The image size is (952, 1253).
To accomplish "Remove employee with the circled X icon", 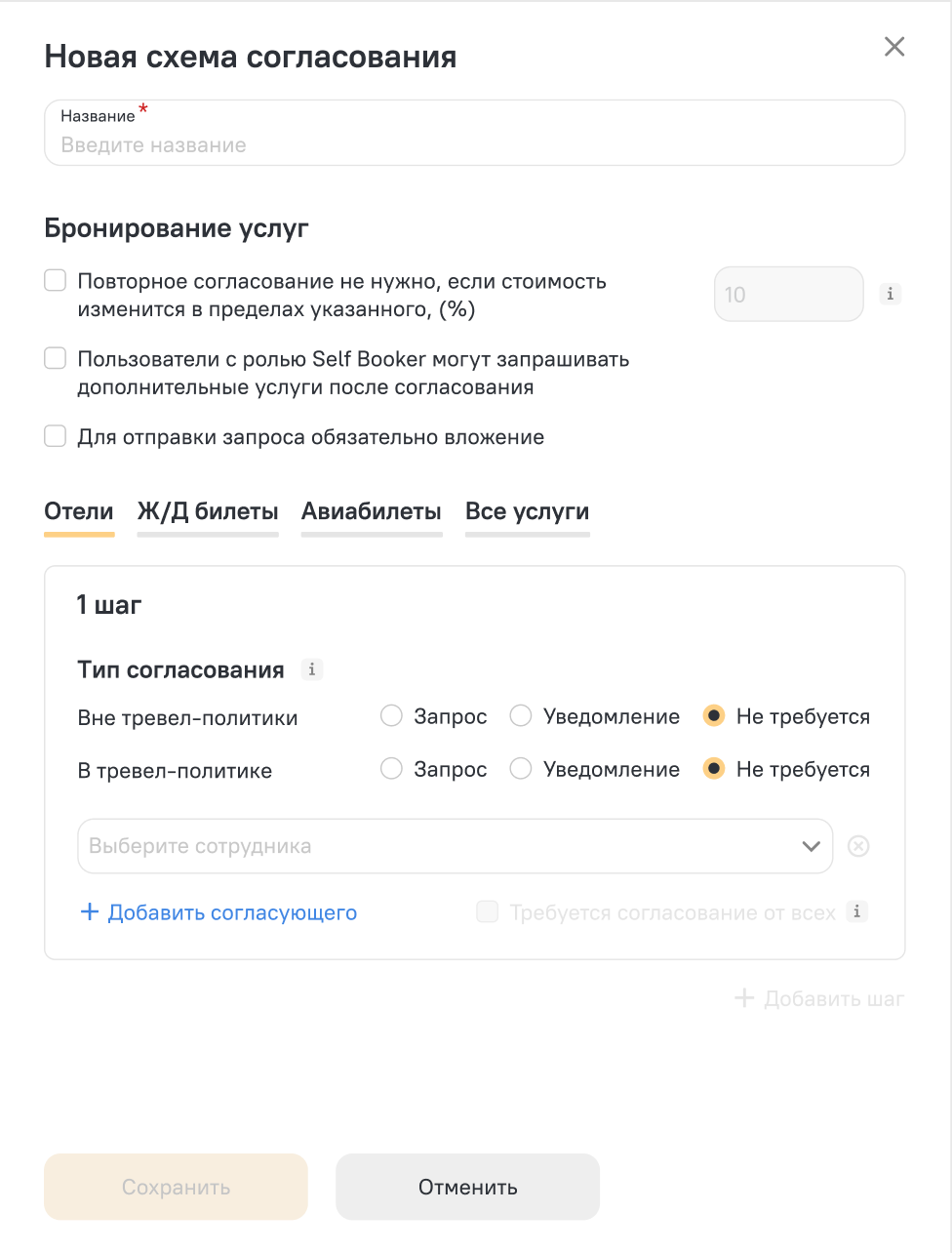I will coord(858,846).
